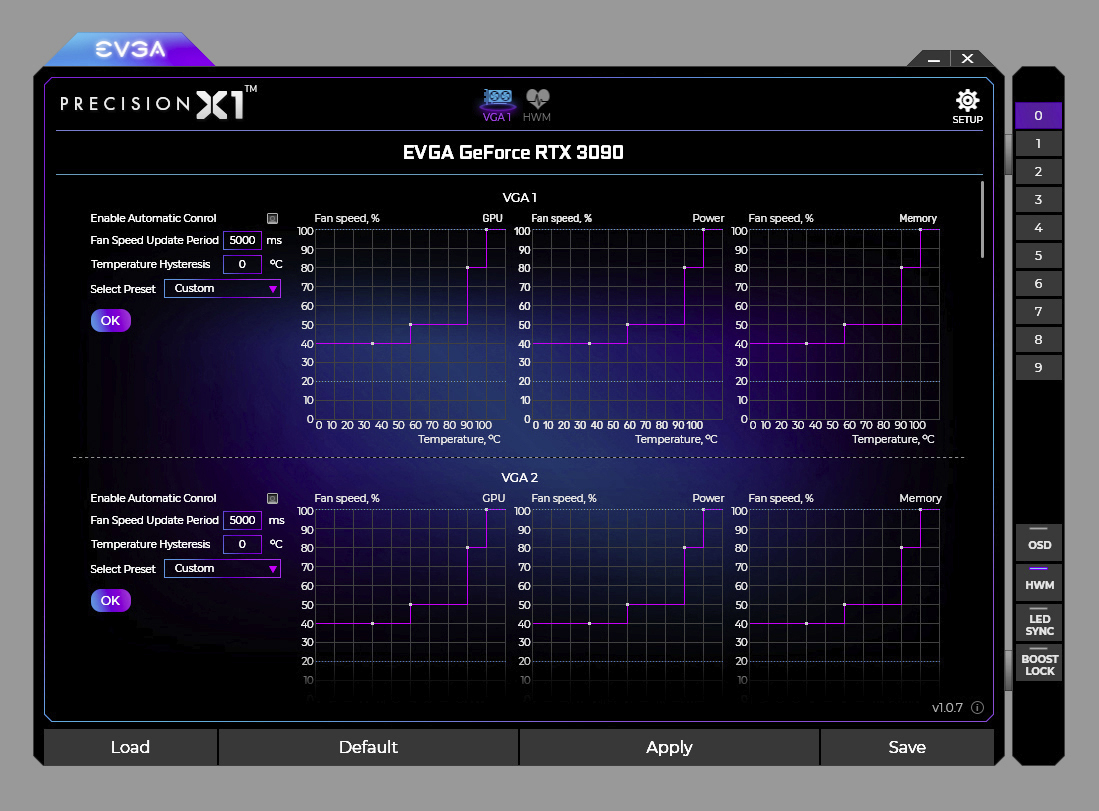This screenshot has width=1099, height=811.
Task: Select profile slot 2
Action: coord(1038,172)
